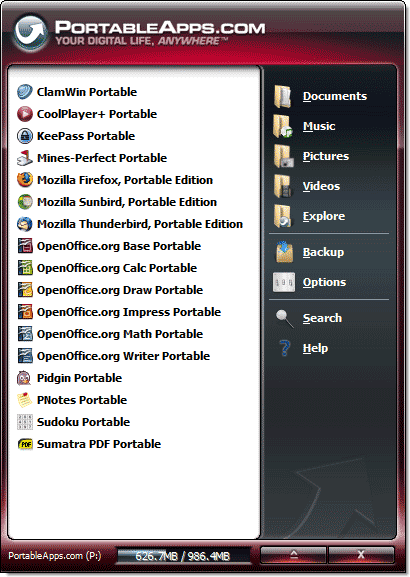Click the Pictures folder icon
Viewport: 410px width, 577px height.
tap(283, 156)
